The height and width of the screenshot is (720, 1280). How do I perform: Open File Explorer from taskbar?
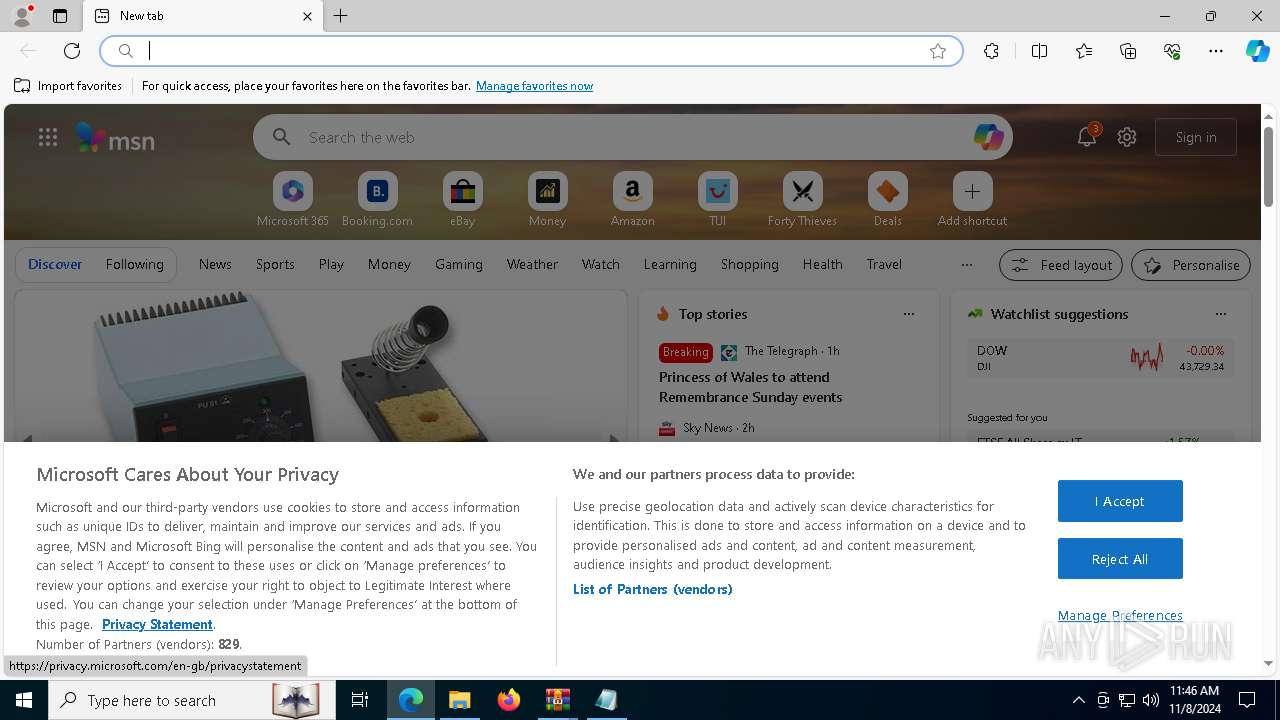point(459,700)
